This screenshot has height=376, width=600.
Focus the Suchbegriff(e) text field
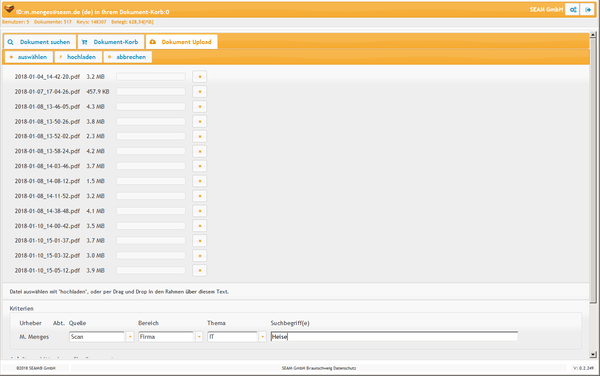click(394, 337)
